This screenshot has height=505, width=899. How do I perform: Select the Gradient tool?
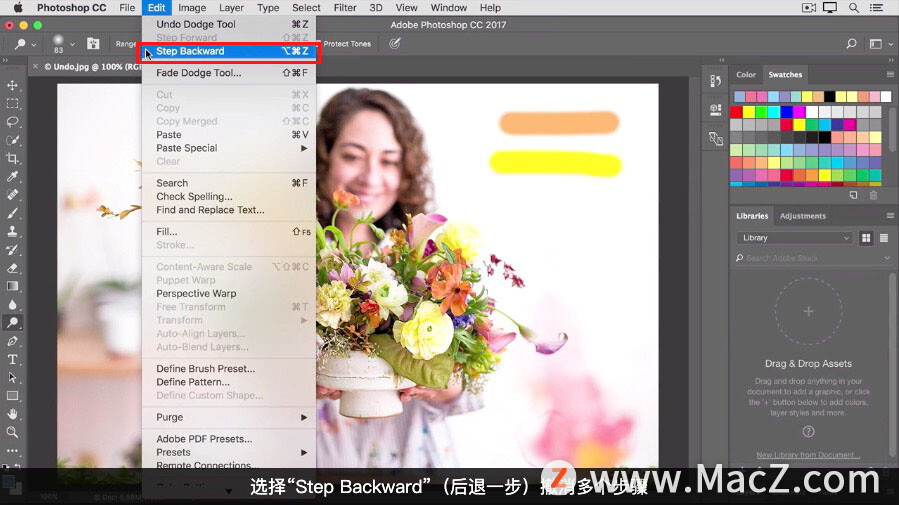coord(12,286)
